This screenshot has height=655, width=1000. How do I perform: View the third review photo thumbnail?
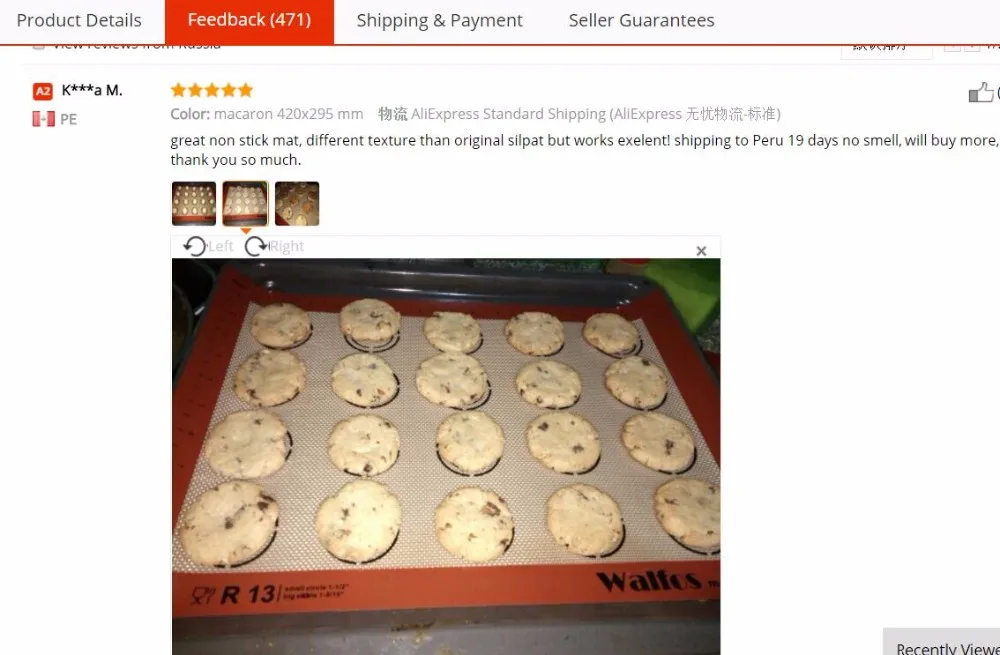pos(297,203)
